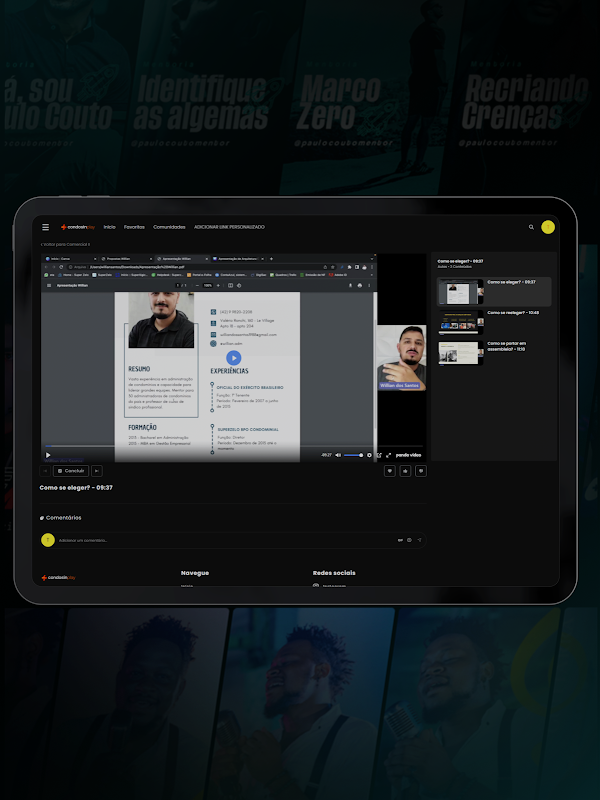Open the Favoritos menu item

click(134, 227)
